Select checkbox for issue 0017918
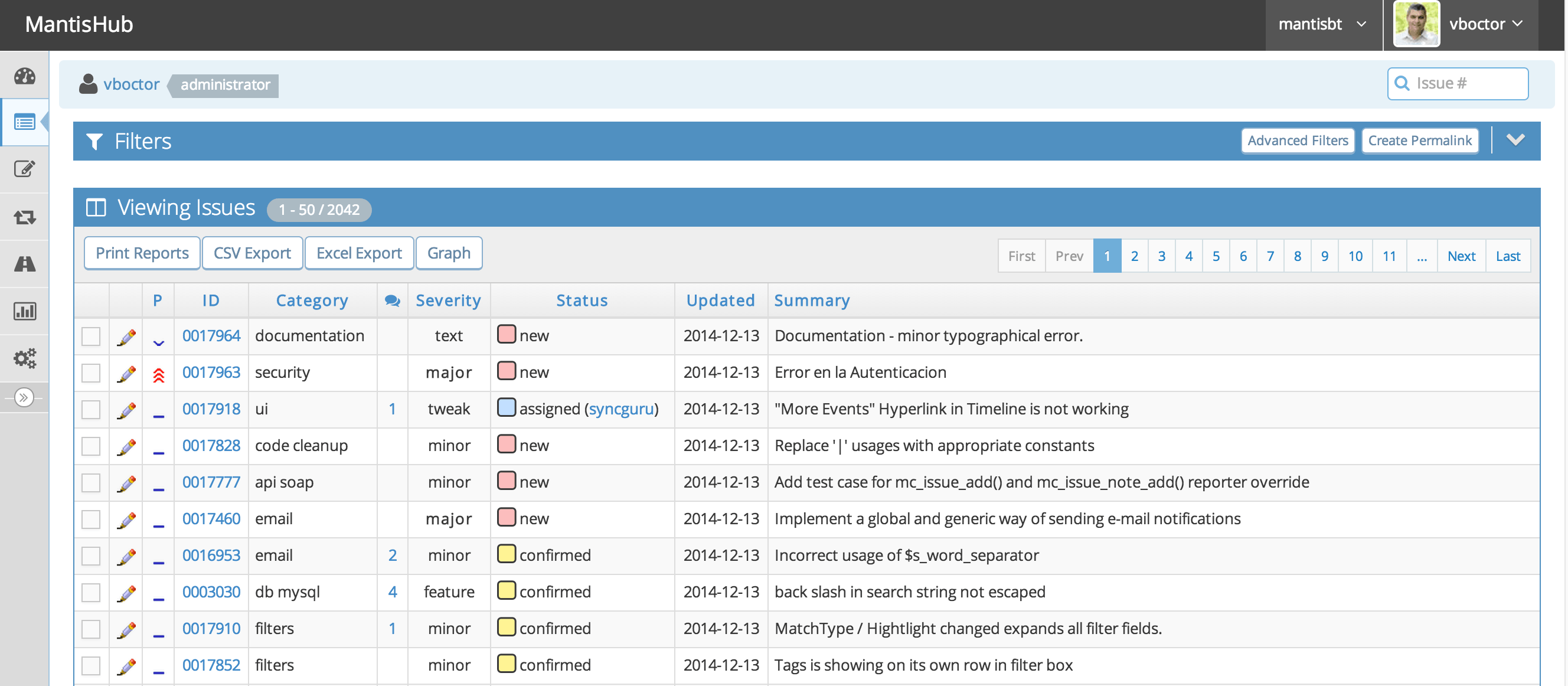This screenshot has height=686, width=1568. tap(91, 410)
